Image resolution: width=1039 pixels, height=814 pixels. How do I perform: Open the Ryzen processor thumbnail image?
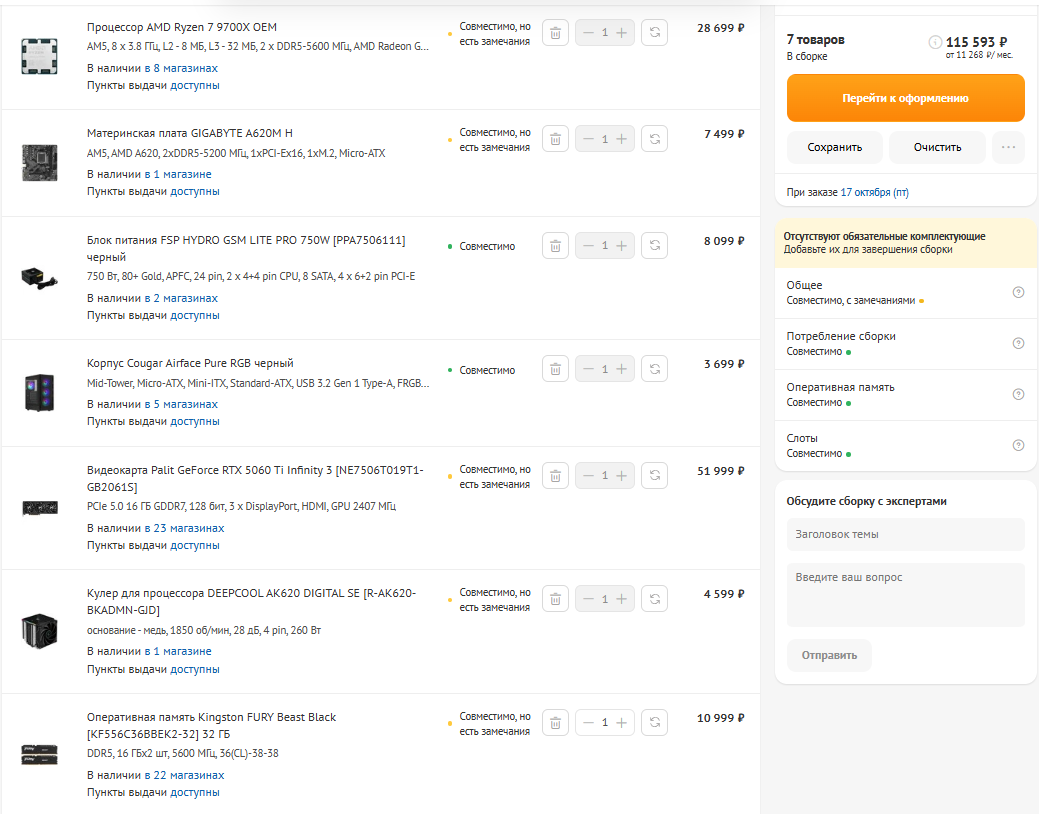pos(39,56)
